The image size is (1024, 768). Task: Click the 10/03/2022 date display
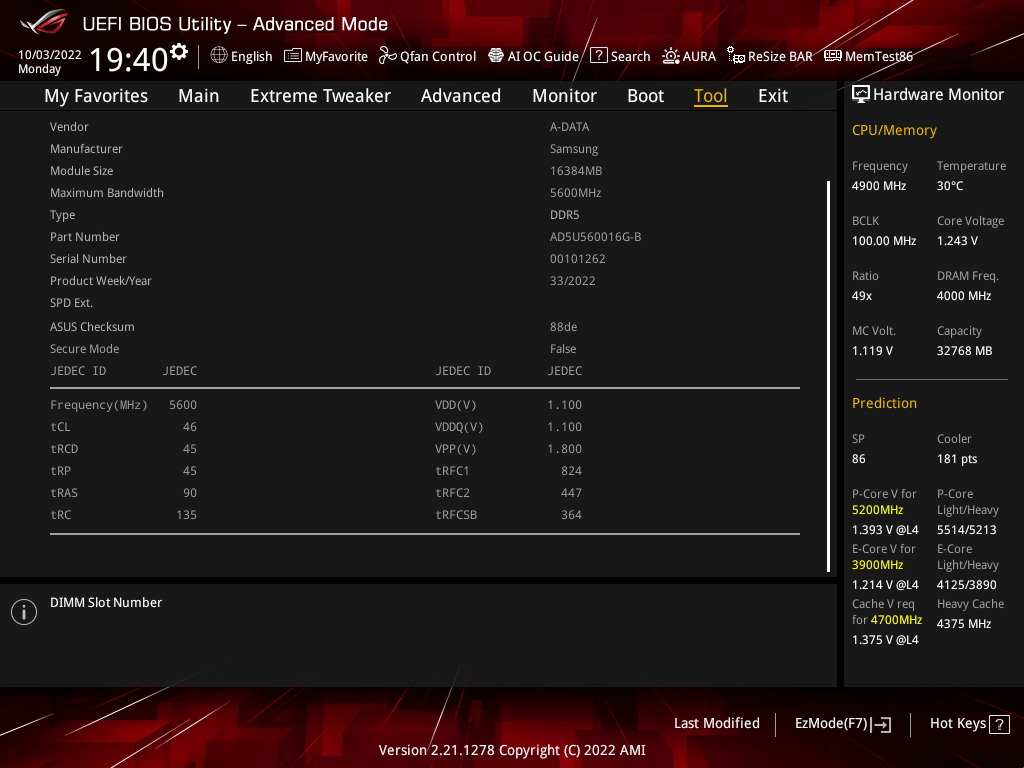pos(50,55)
